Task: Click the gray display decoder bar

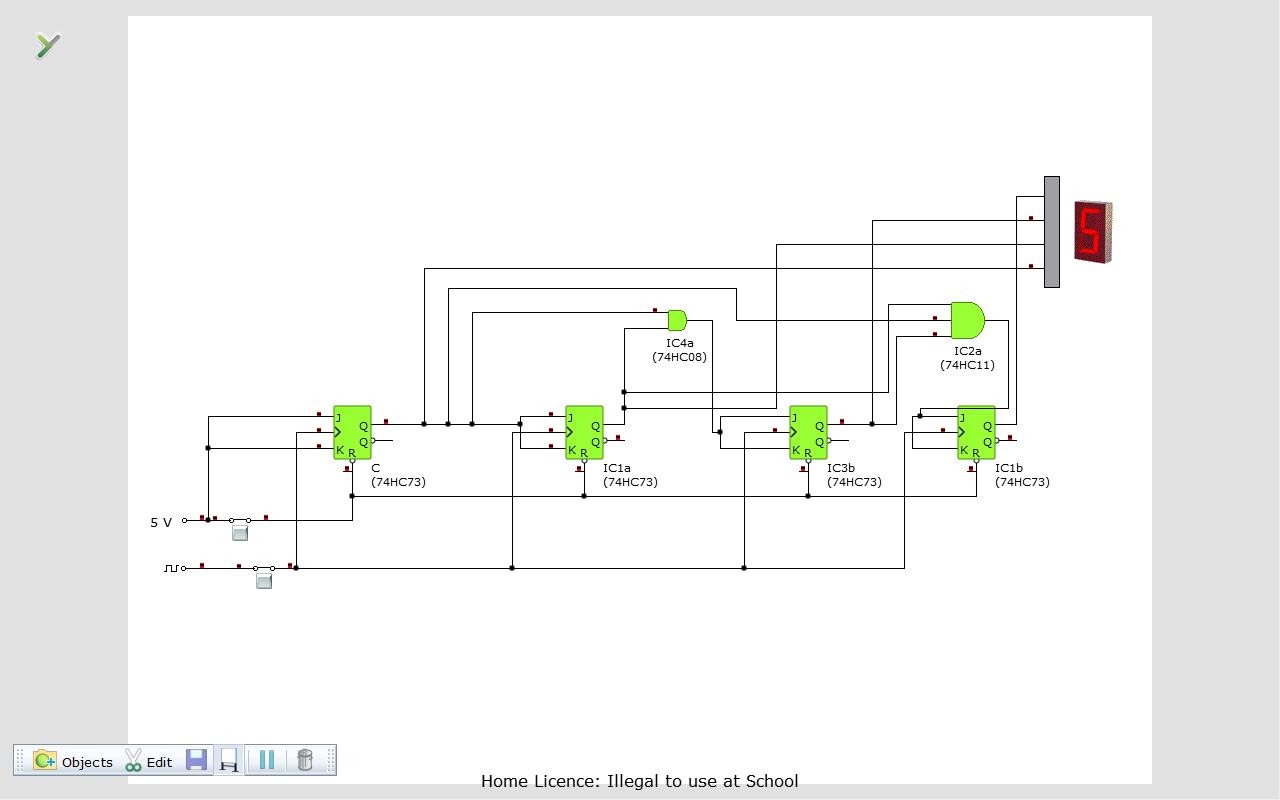Action: pyautogui.click(x=1052, y=232)
